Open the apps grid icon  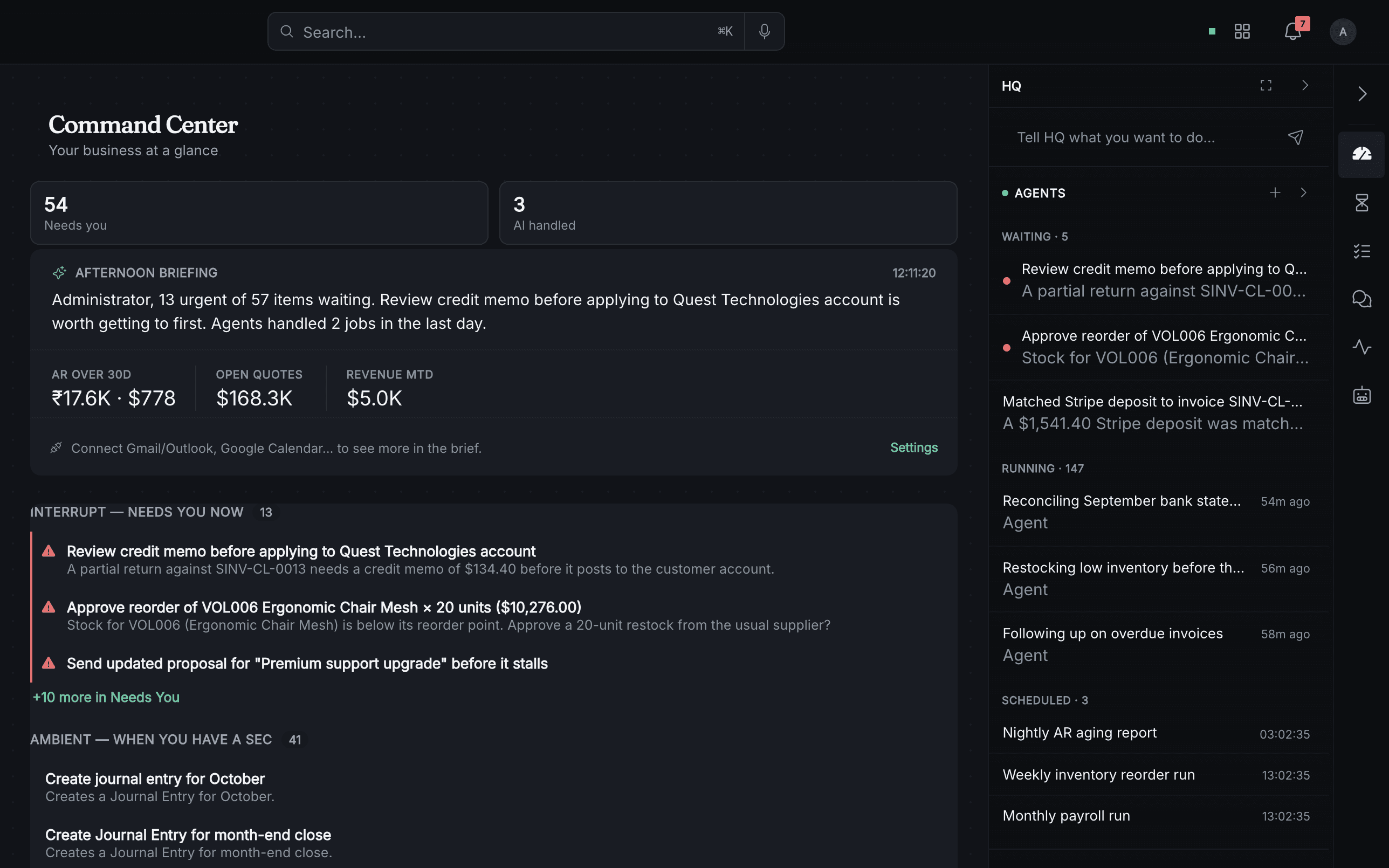tap(1242, 32)
